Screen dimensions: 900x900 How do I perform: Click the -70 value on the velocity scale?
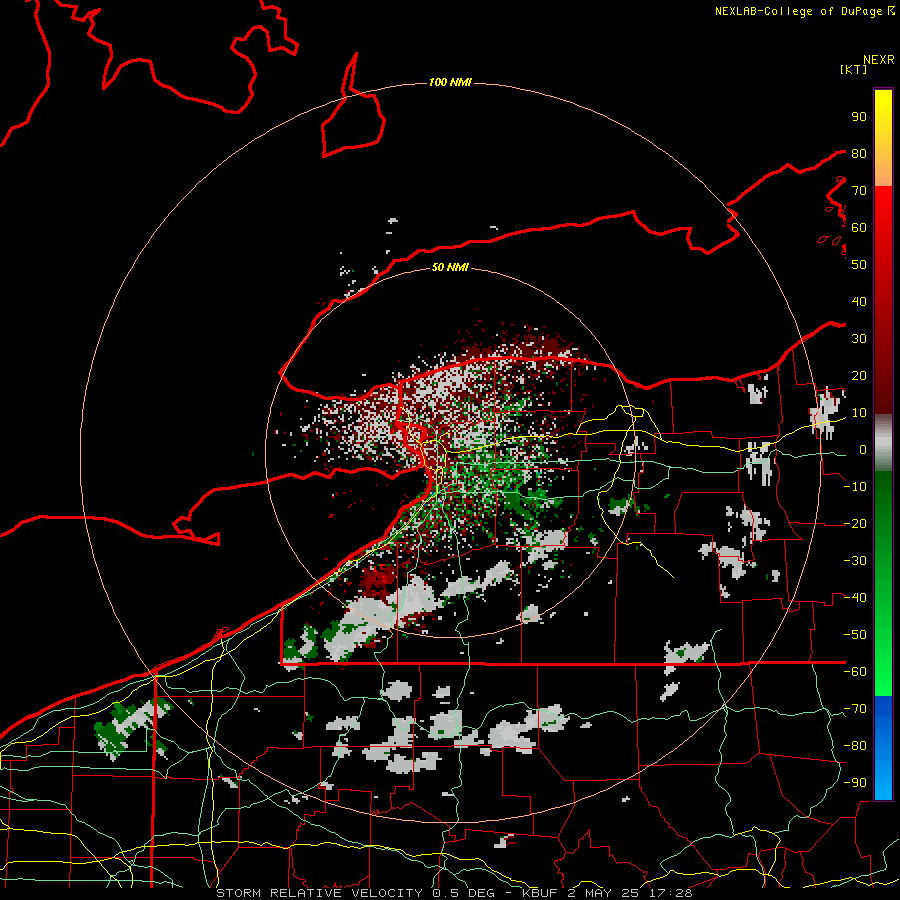(x=855, y=709)
